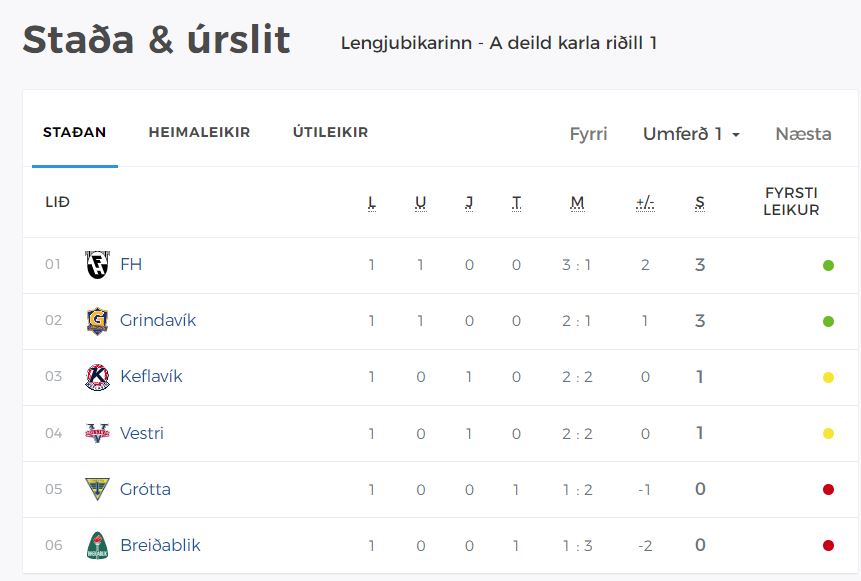The width and height of the screenshot is (861, 581).
Task: Click the green result dot for FH
Action: pyautogui.click(x=828, y=265)
